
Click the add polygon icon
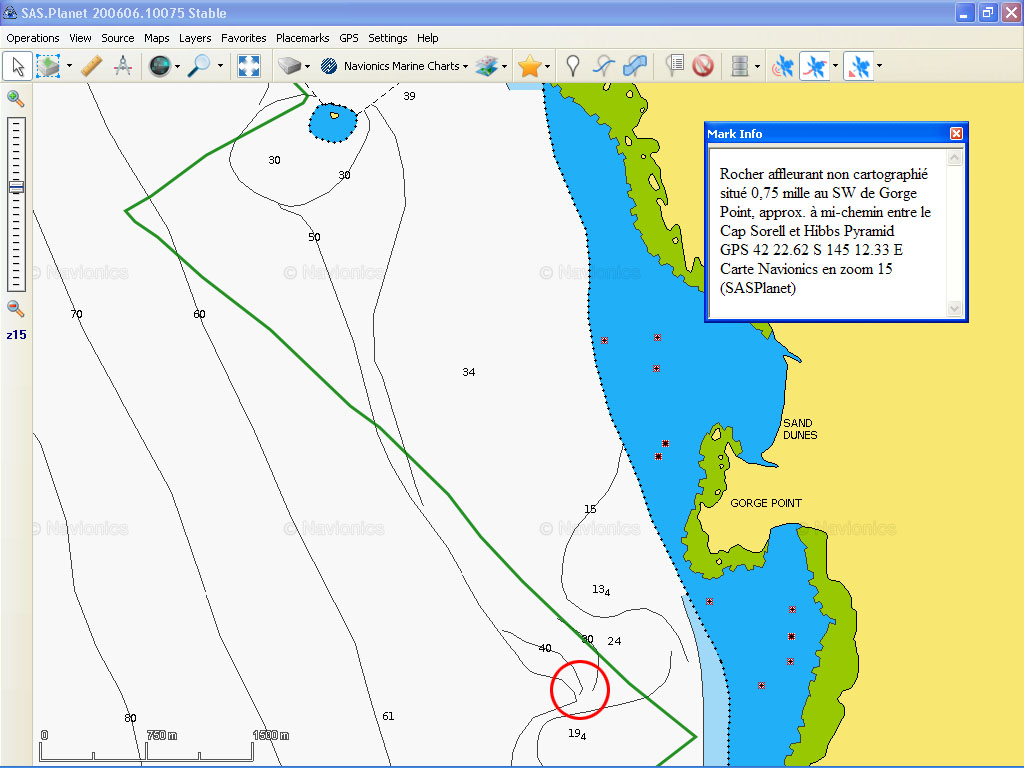coord(635,66)
